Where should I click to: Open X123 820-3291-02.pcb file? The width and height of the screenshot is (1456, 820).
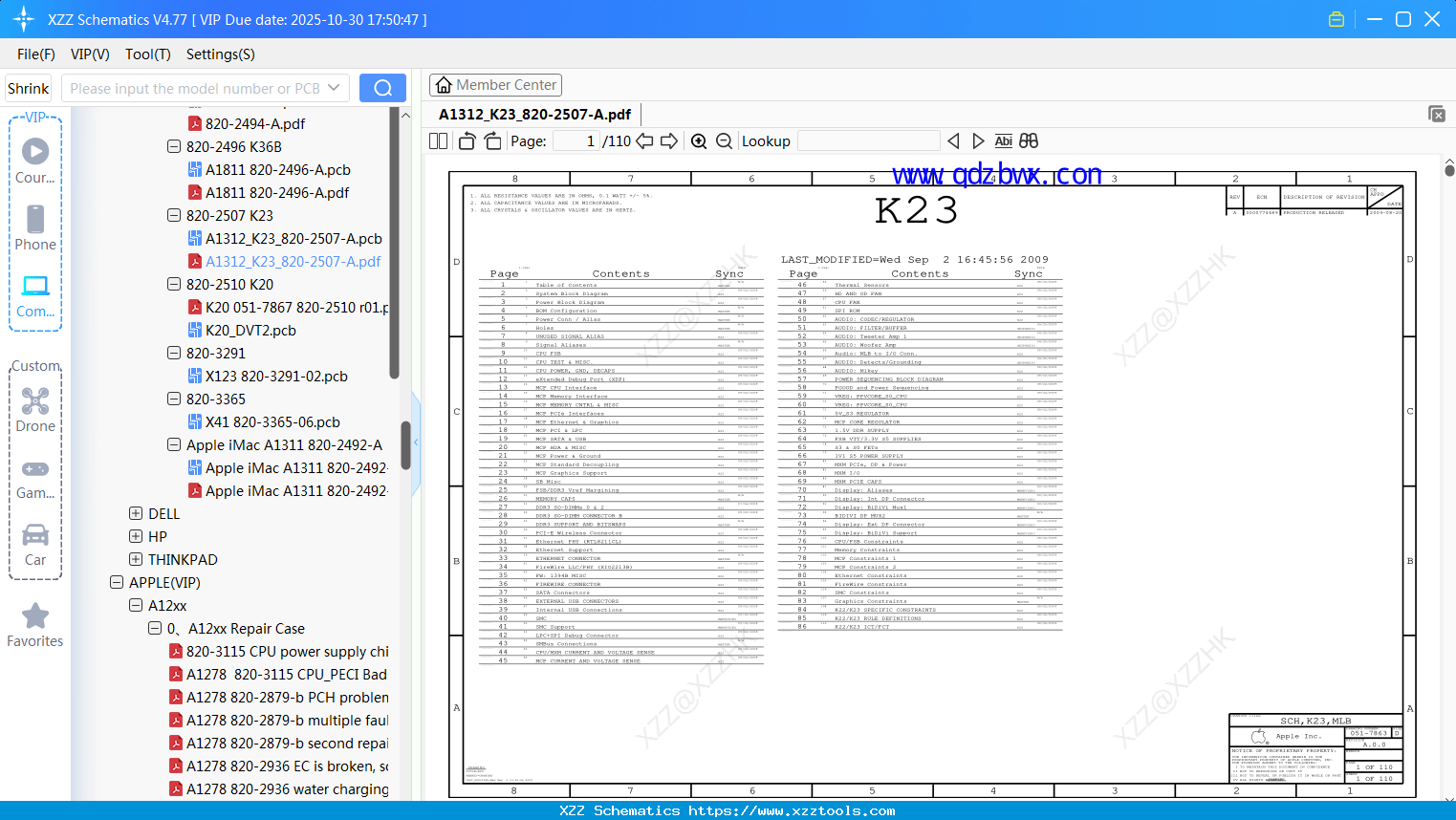(x=268, y=377)
